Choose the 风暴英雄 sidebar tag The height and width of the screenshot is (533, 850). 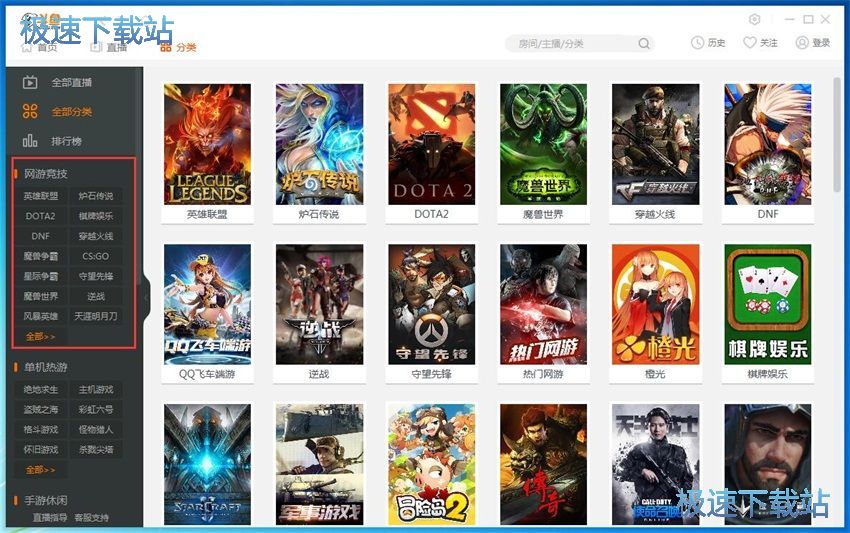[41, 316]
